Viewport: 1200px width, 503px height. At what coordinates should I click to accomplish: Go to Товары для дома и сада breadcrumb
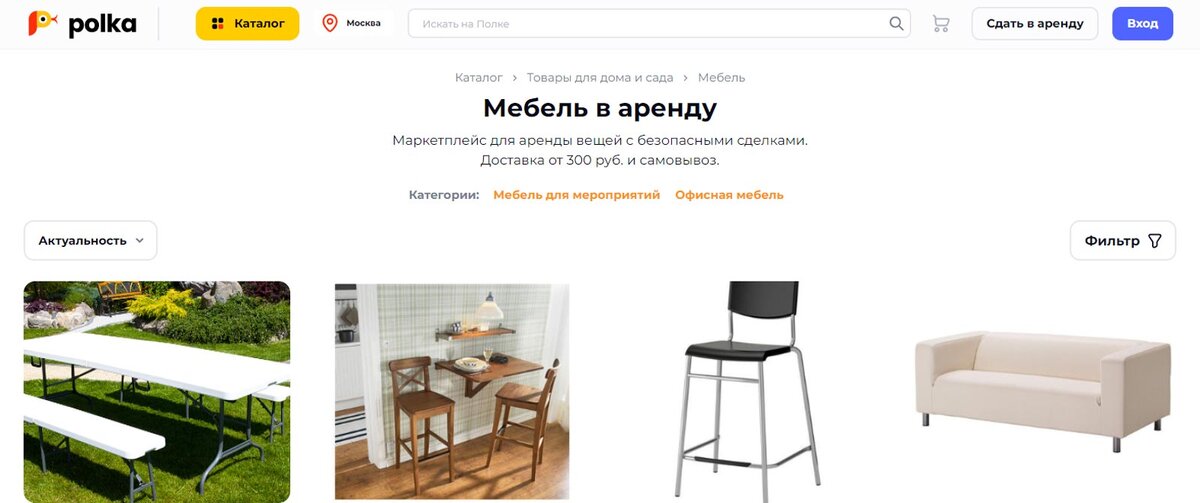click(600, 77)
